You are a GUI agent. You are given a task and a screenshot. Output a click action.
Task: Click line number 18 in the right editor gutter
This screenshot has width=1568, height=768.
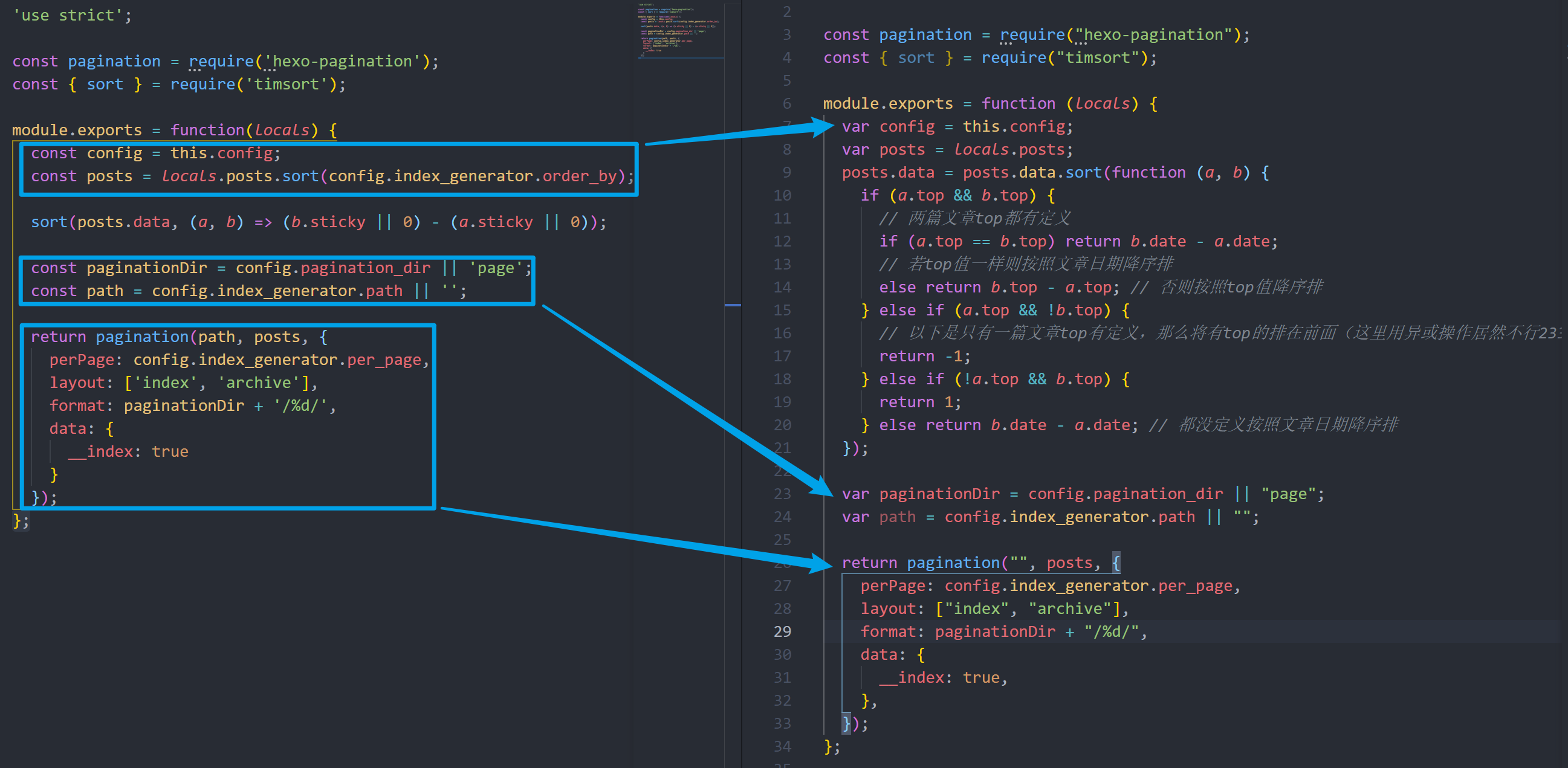point(782,379)
